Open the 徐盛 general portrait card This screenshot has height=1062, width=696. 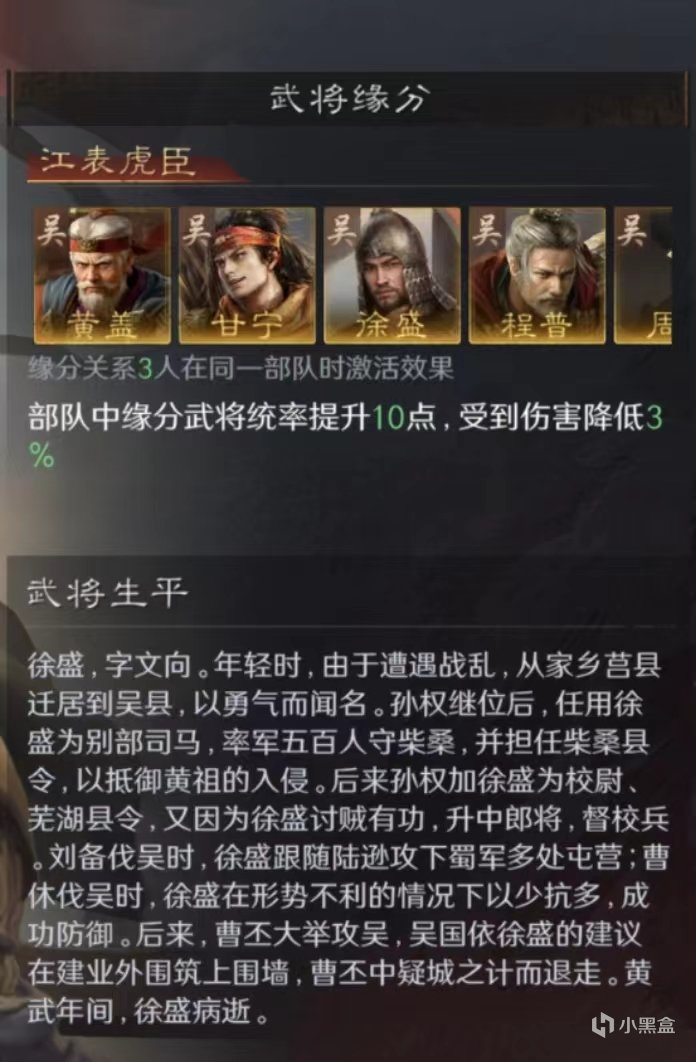click(392, 276)
